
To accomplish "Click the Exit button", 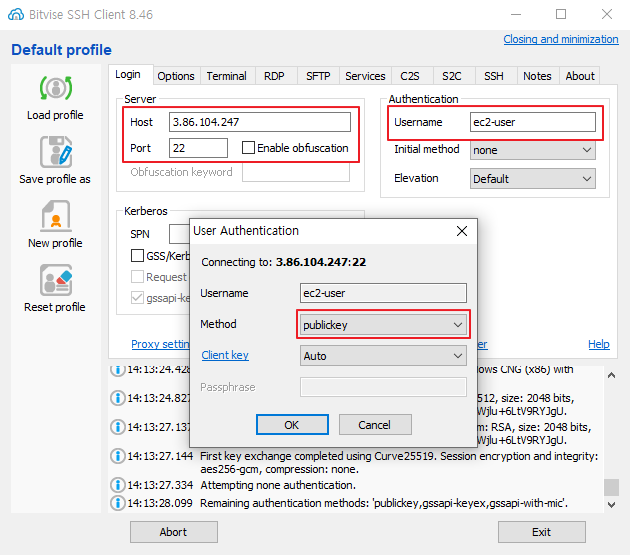I will tap(542, 532).
